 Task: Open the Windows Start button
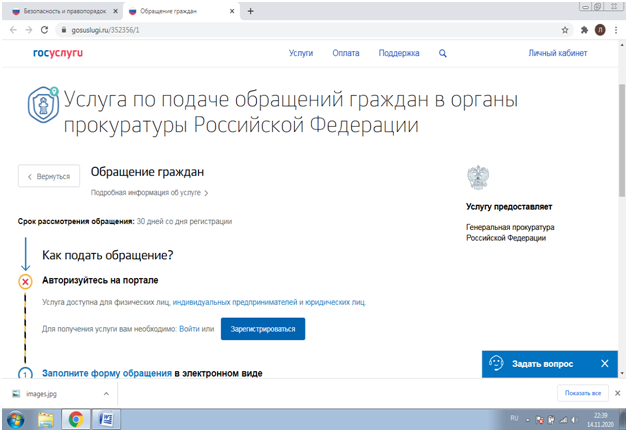click(15, 420)
